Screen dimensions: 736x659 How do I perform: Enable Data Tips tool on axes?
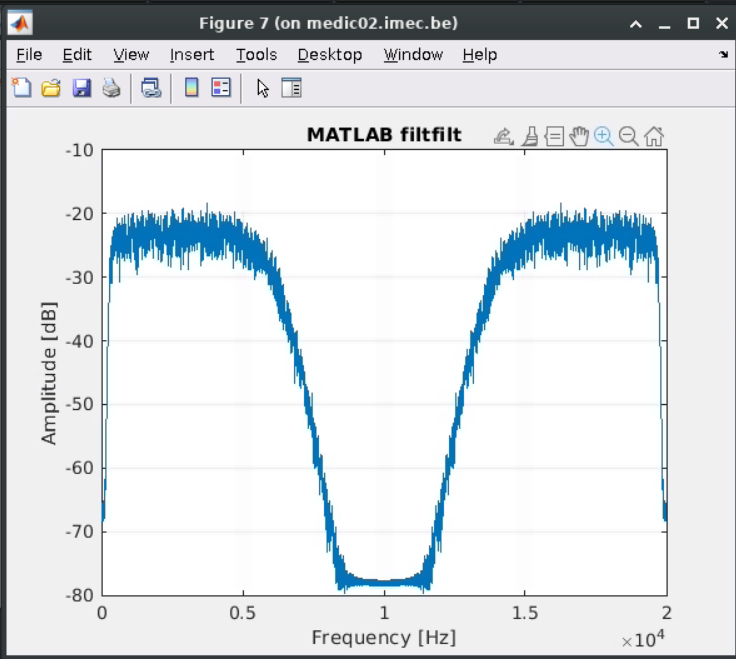coord(554,137)
